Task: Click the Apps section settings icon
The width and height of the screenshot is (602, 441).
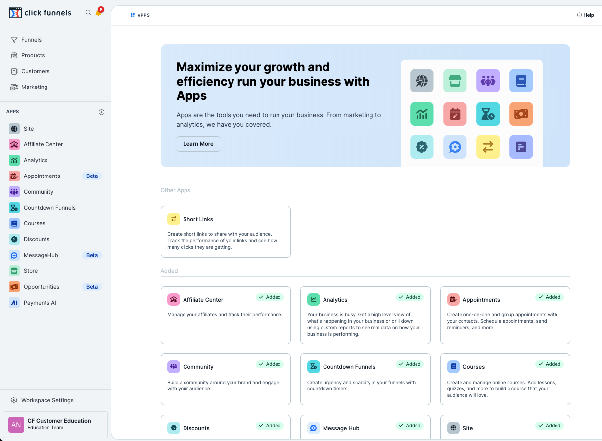Action: coord(101,112)
